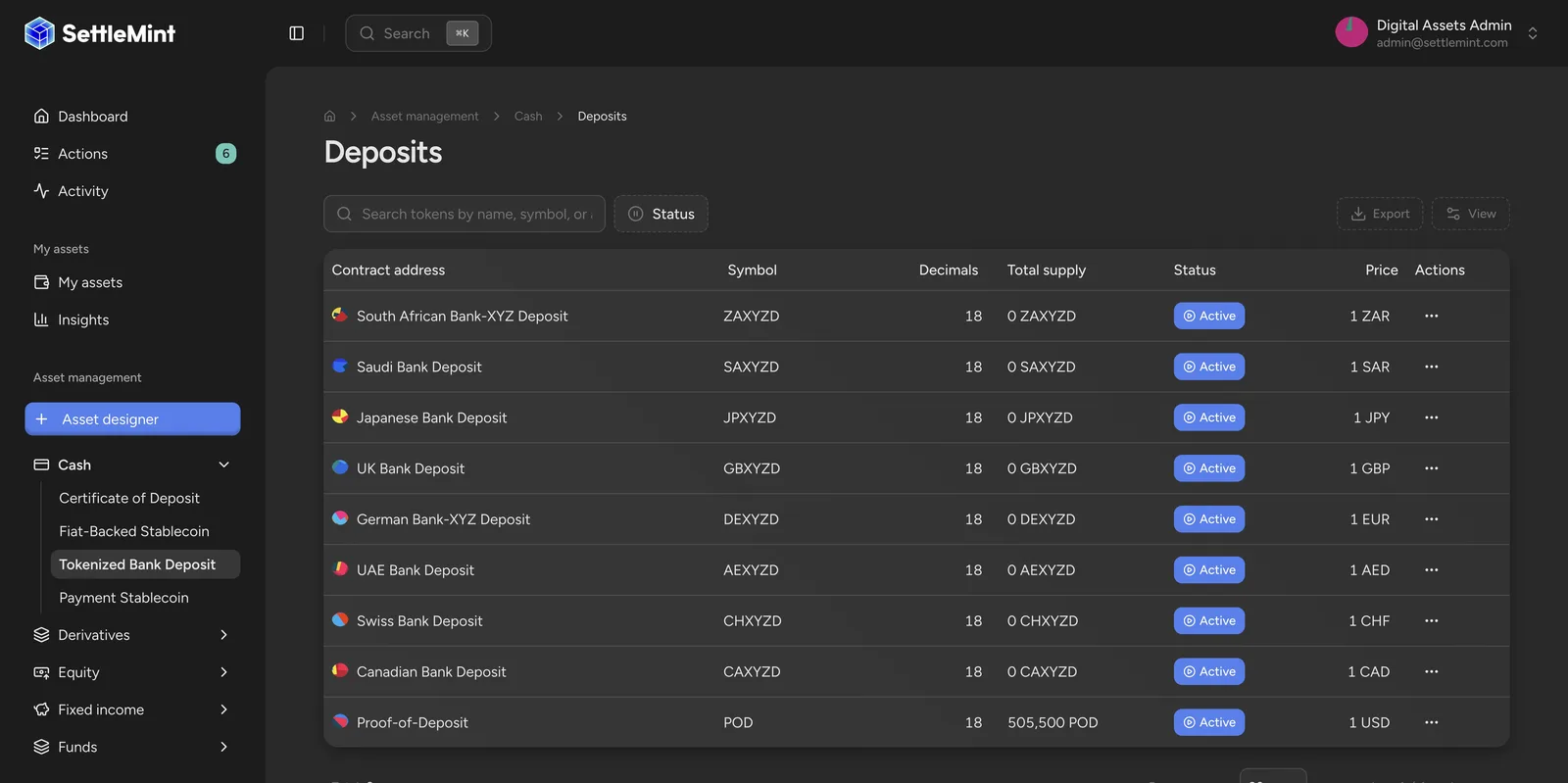Click the Fixed income icon
This screenshot has width=1568, height=783.
(x=41, y=710)
